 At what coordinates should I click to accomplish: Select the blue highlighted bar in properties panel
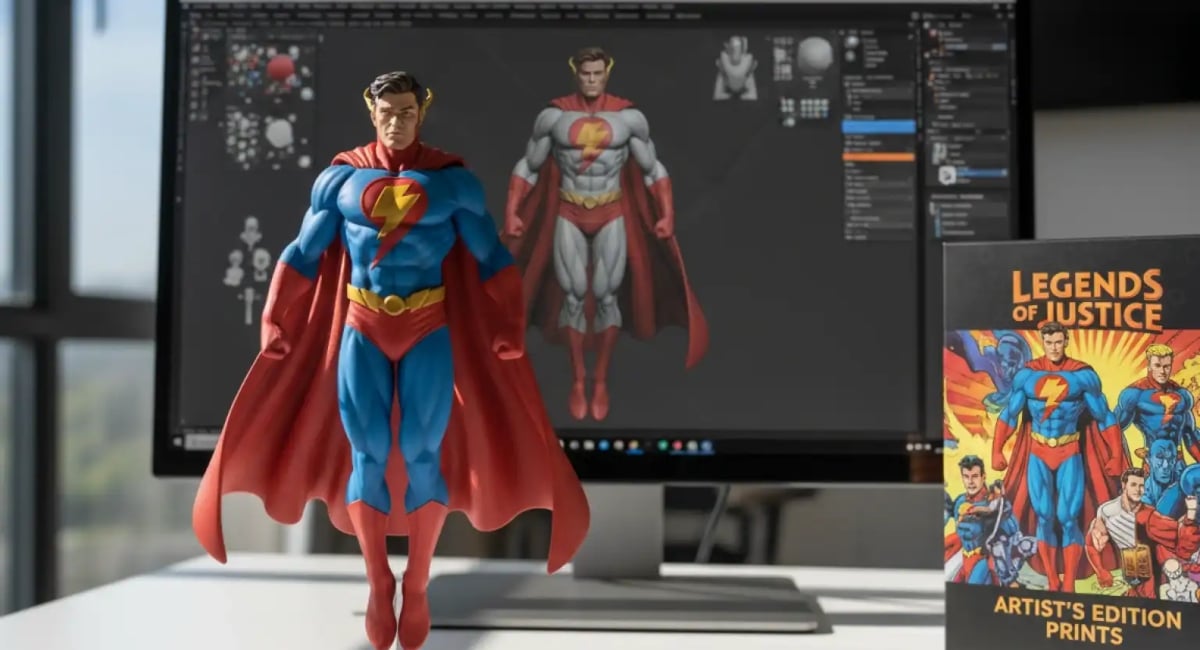[878, 127]
